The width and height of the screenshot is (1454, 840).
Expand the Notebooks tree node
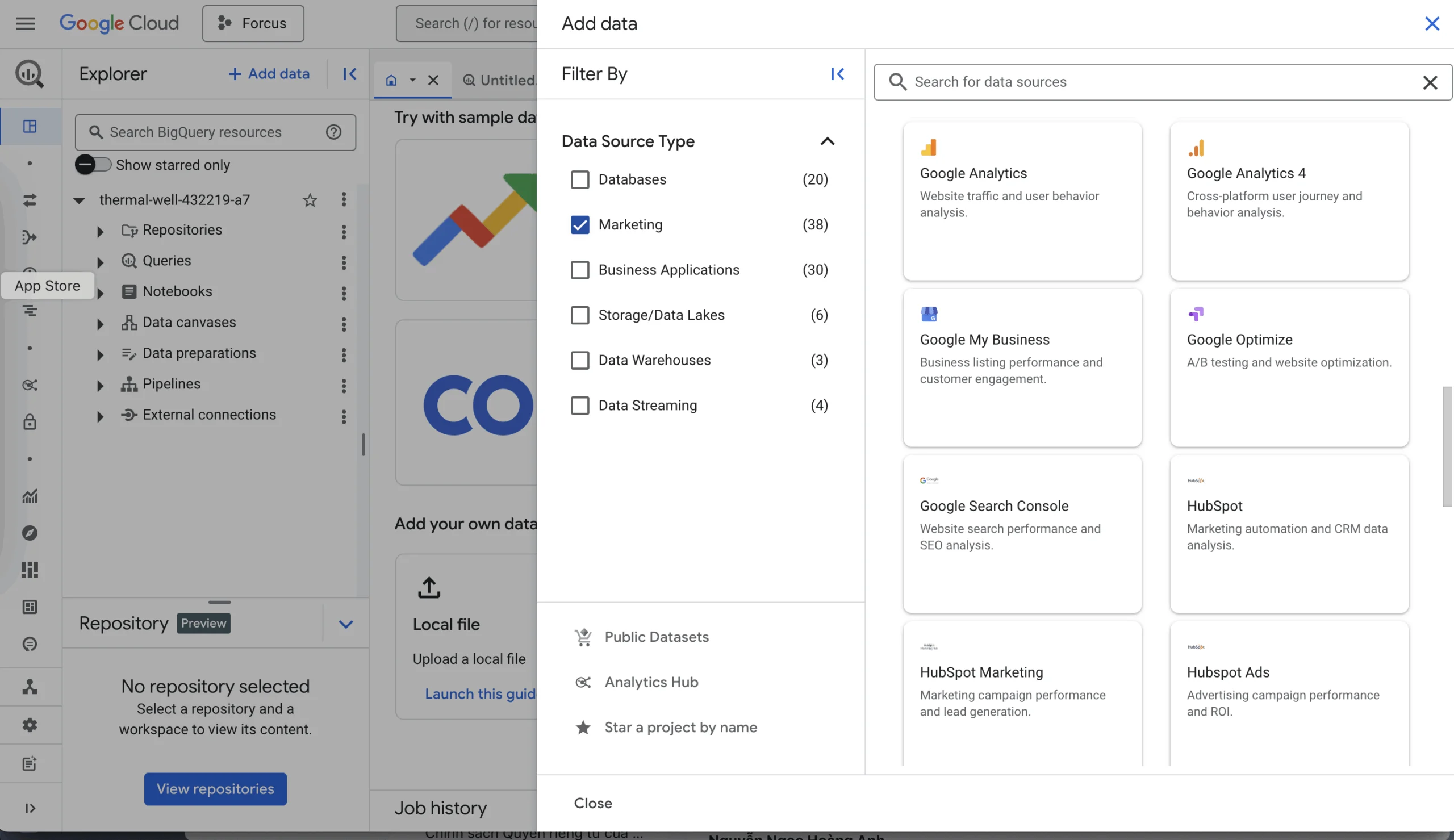tap(101, 293)
